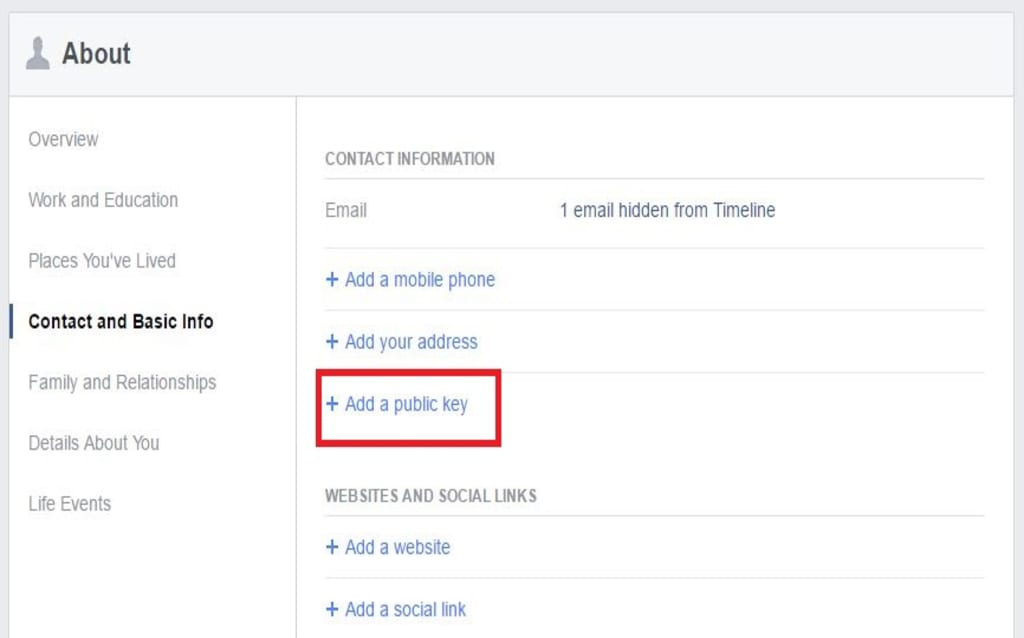
Task: Click the Email field row
Action: click(345, 210)
